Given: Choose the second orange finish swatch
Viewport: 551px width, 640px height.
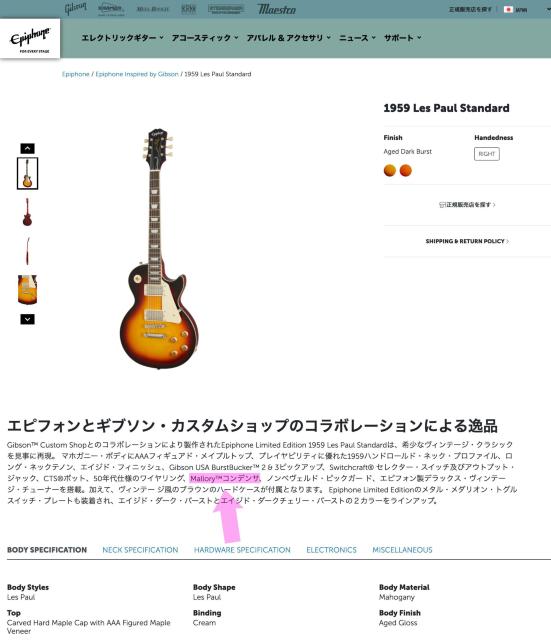Looking at the screenshot, I should [405, 170].
